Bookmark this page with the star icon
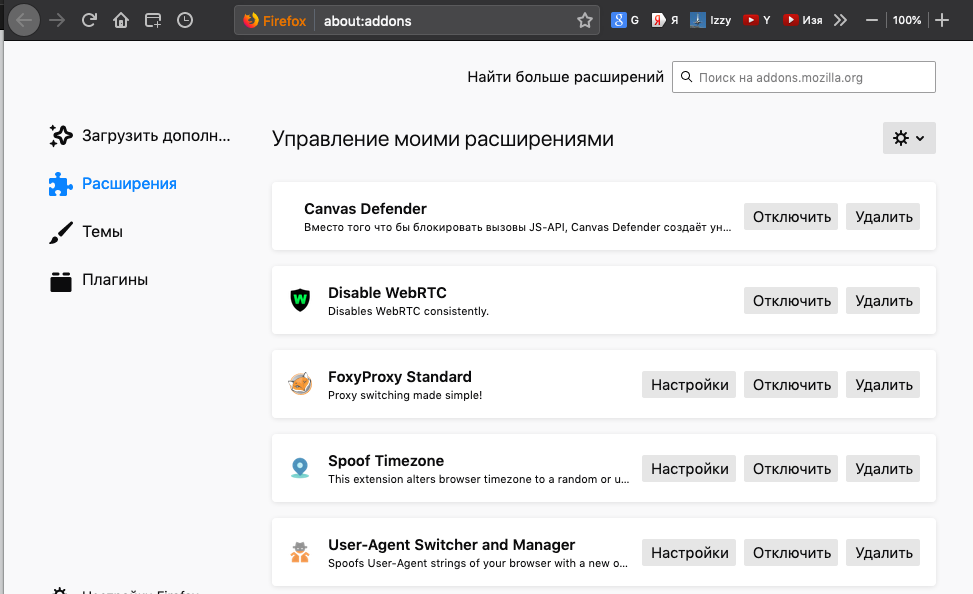The height and width of the screenshot is (594, 973). 585,20
